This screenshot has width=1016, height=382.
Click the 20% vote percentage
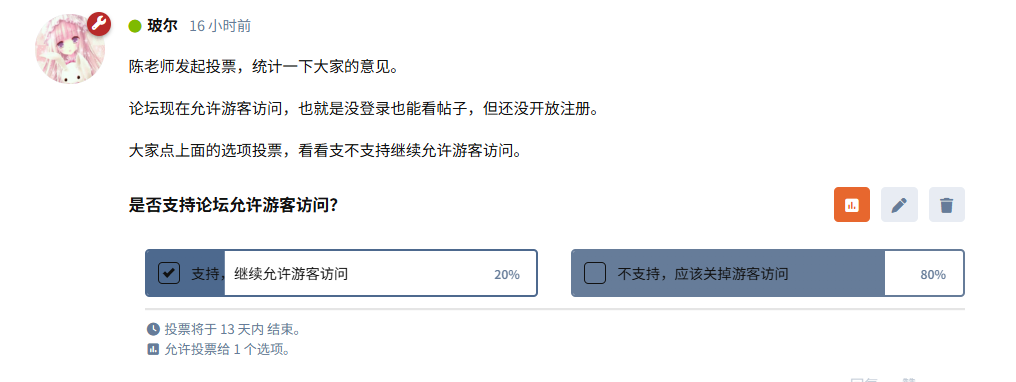507,275
